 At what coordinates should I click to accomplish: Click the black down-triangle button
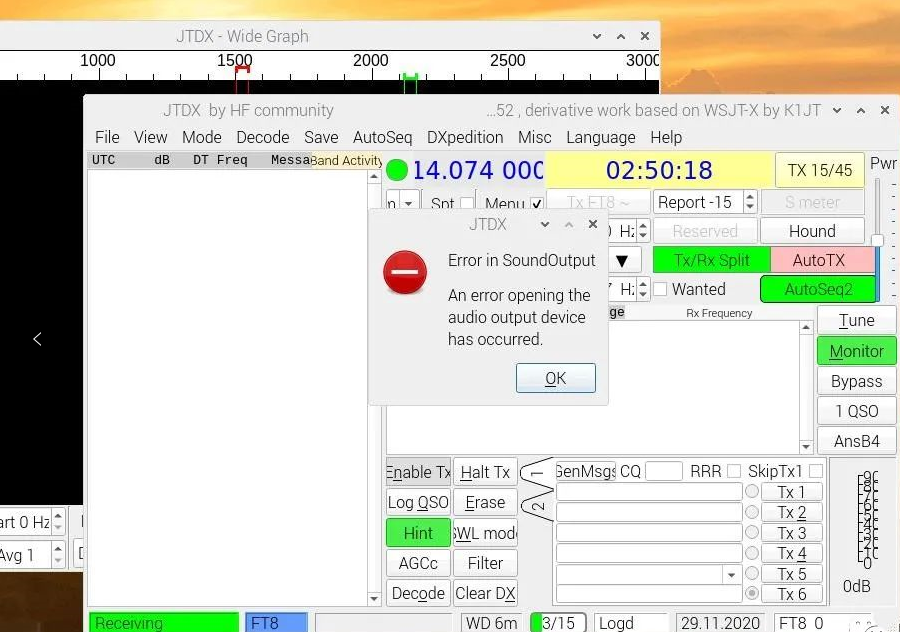click(621, 260)
